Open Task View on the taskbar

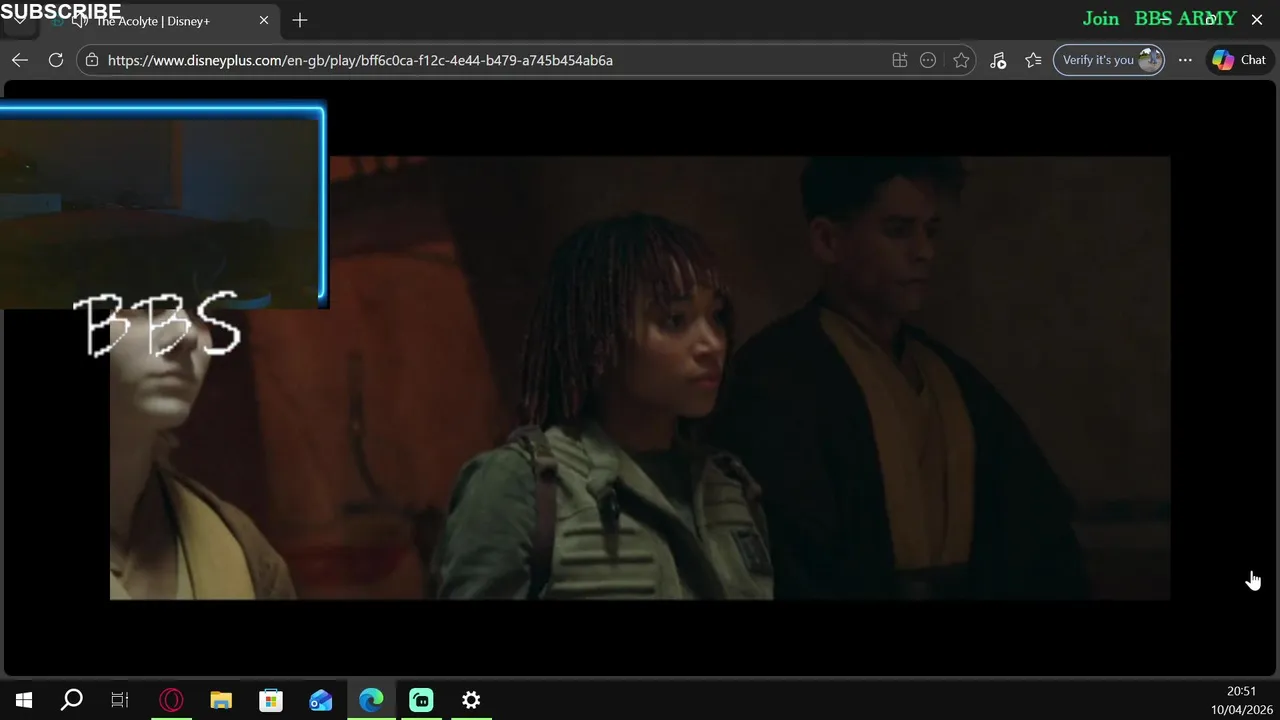[x=120, y=700]
